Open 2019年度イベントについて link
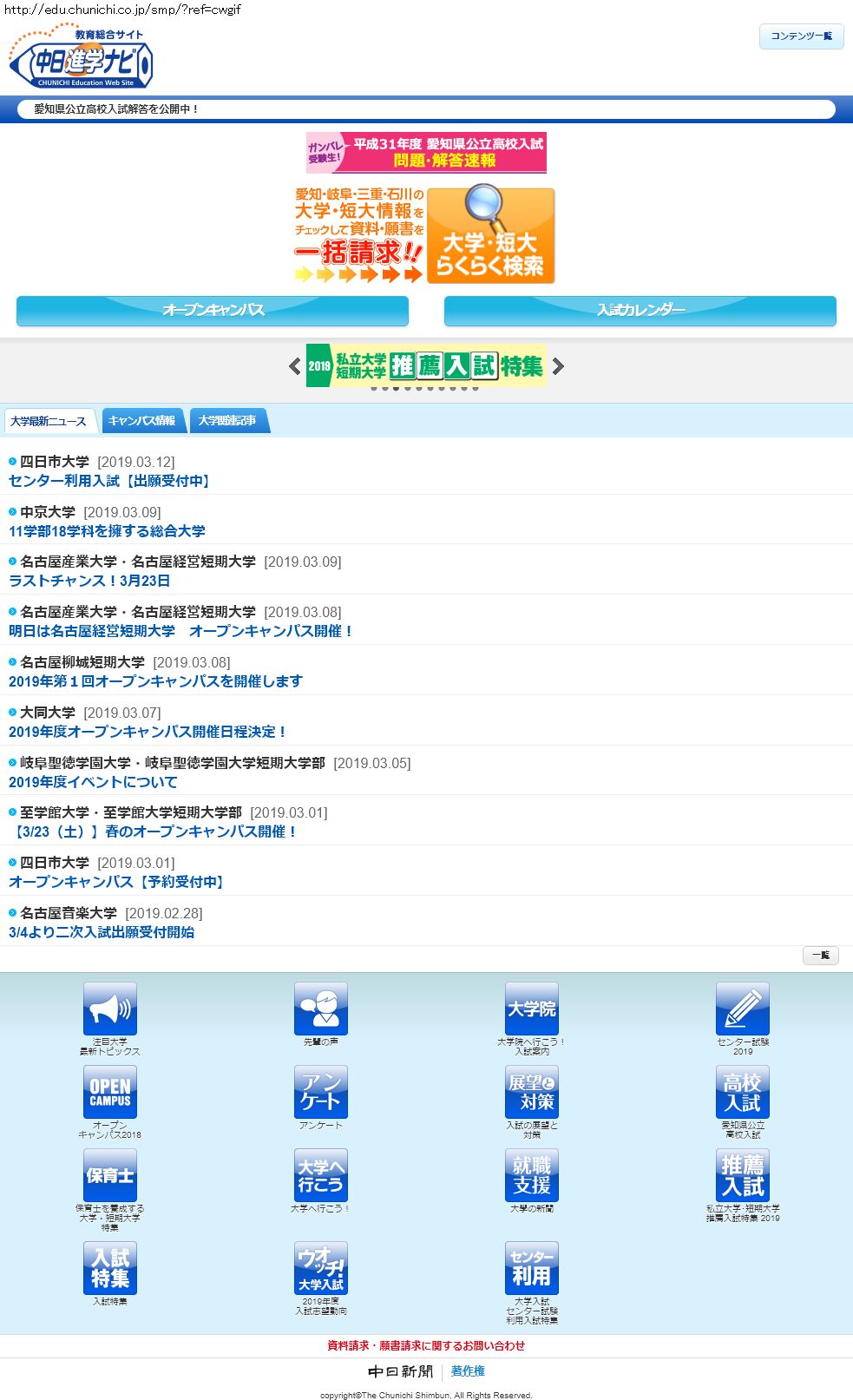The width and height of the screenshot is (853, 1400). point(93,782)
